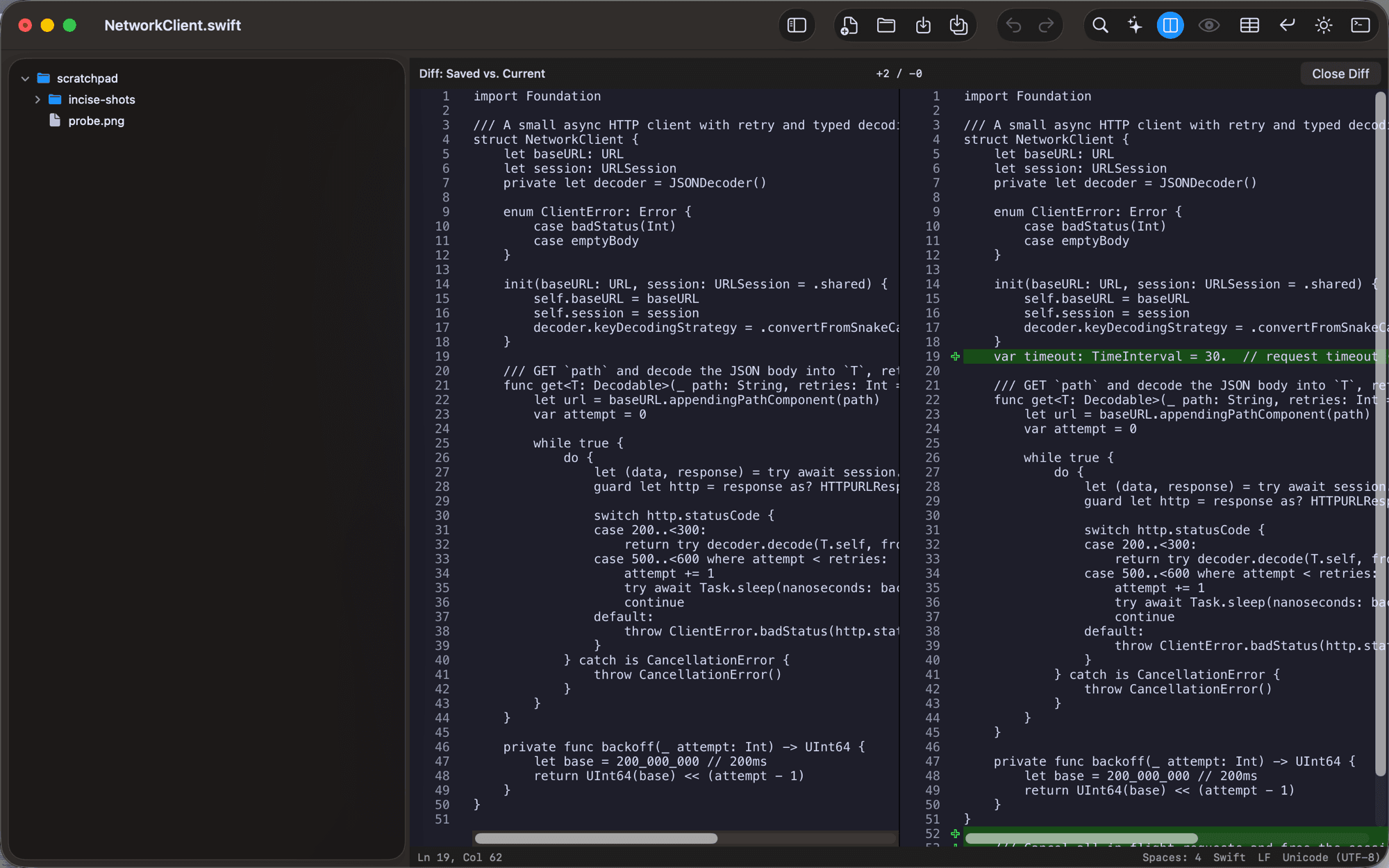Click 'switch http.statusCode {' in right pane
Screen dimensions: 1389x868
click(1174, 531)
